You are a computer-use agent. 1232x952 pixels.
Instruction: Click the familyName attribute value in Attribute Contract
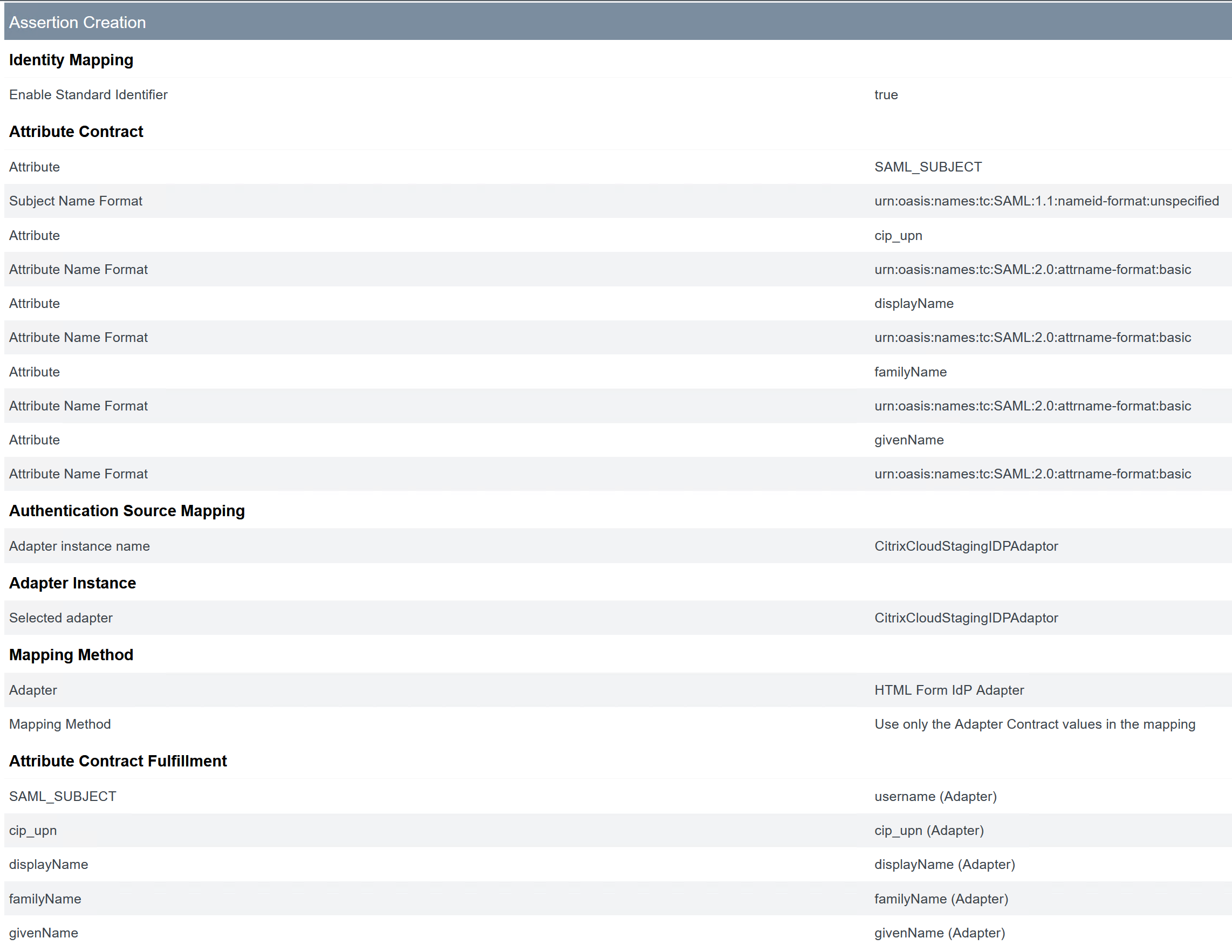point(910,372)
